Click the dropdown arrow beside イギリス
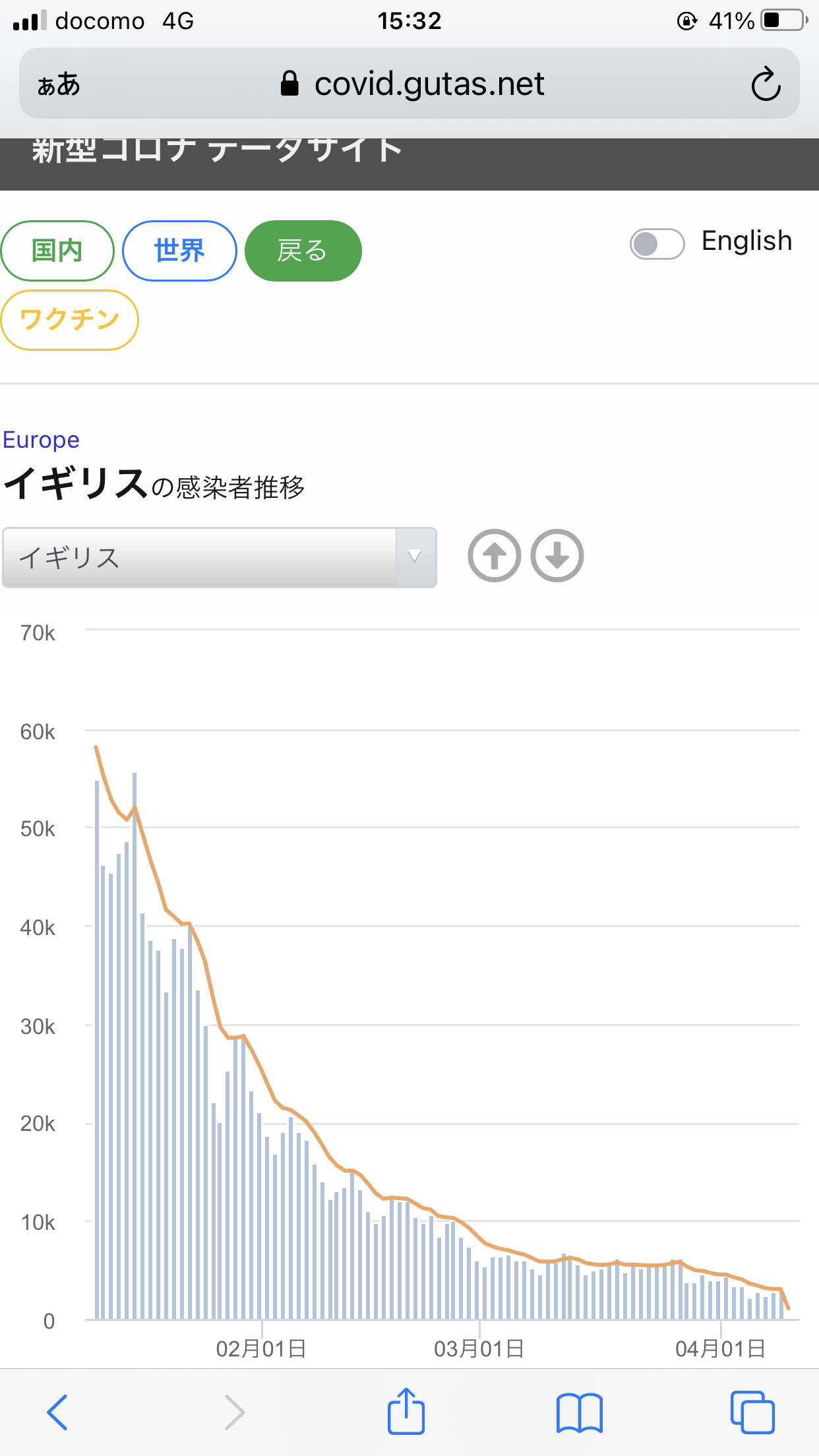Screen dimensions: 819x1456 [x=415, y=557]
